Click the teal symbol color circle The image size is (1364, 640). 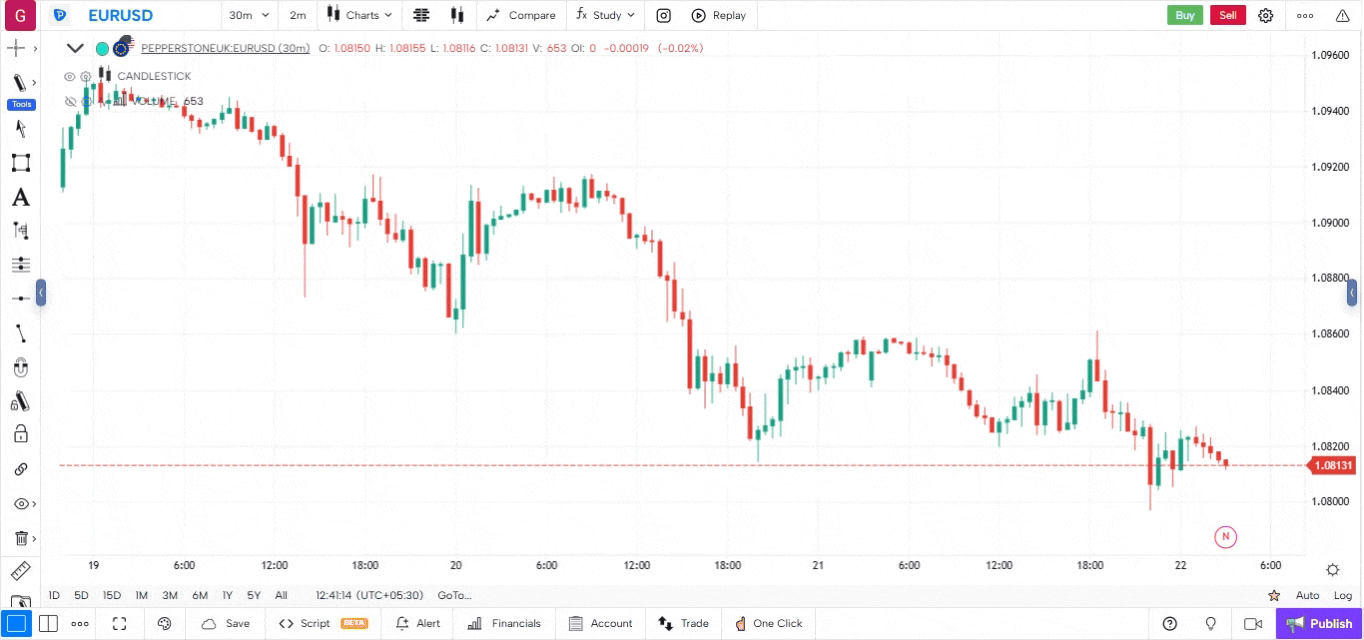pyautogui.click(x=102, y=48)
